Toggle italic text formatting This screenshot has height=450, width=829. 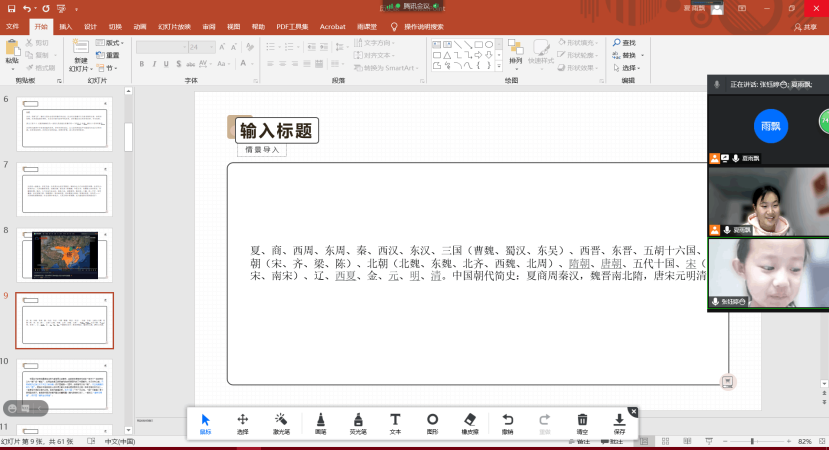click(x=155, y=64)
